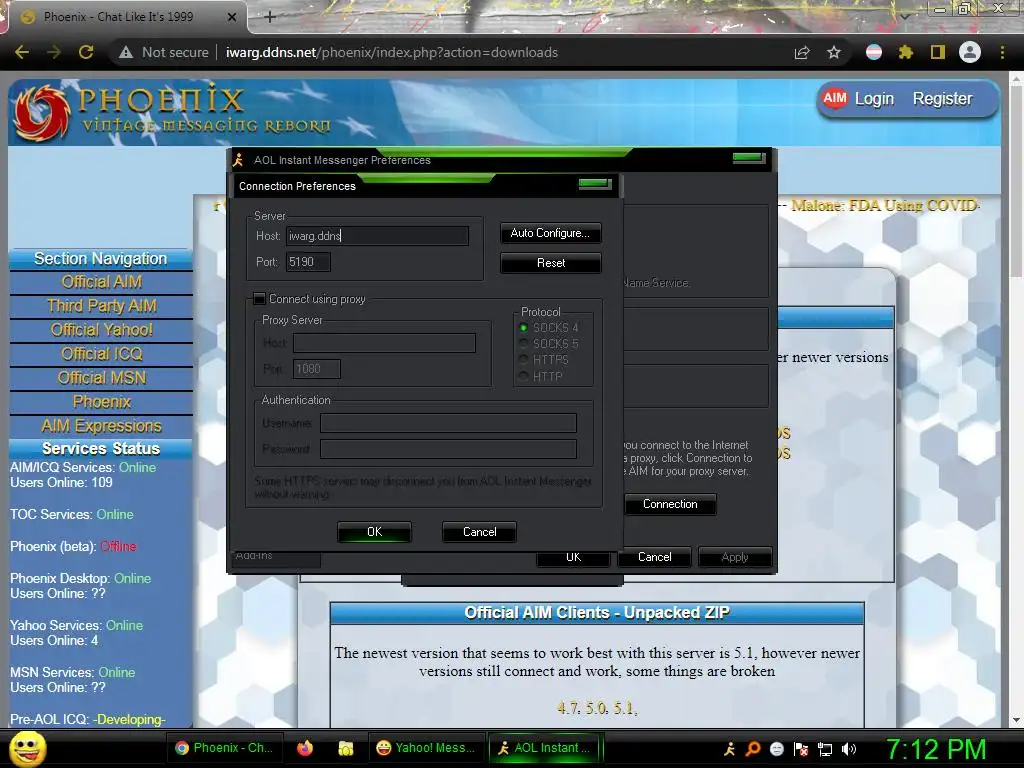Click the Not secure warning icon

click(x=126, y=52)
